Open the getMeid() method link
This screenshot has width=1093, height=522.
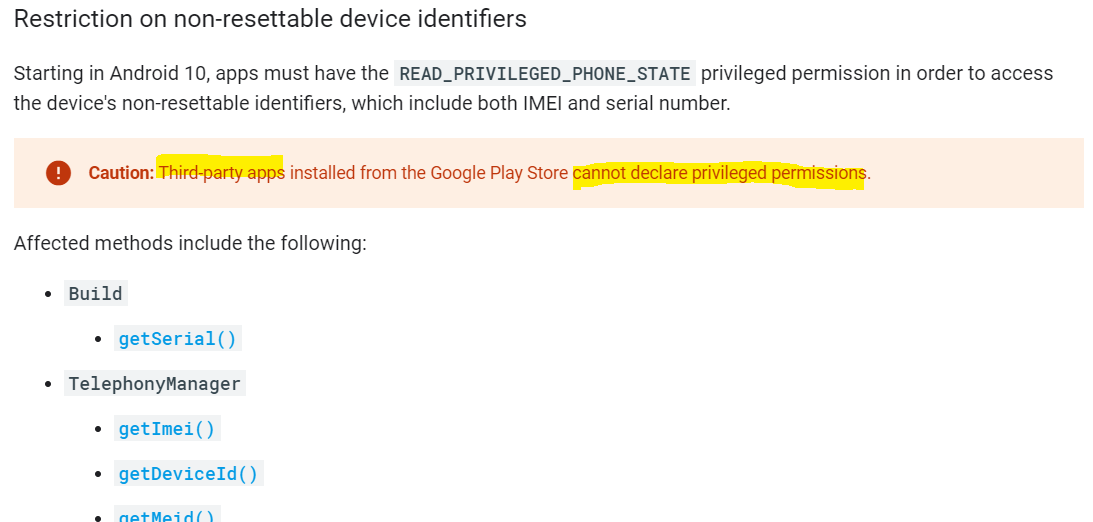[x=167, y=516]
